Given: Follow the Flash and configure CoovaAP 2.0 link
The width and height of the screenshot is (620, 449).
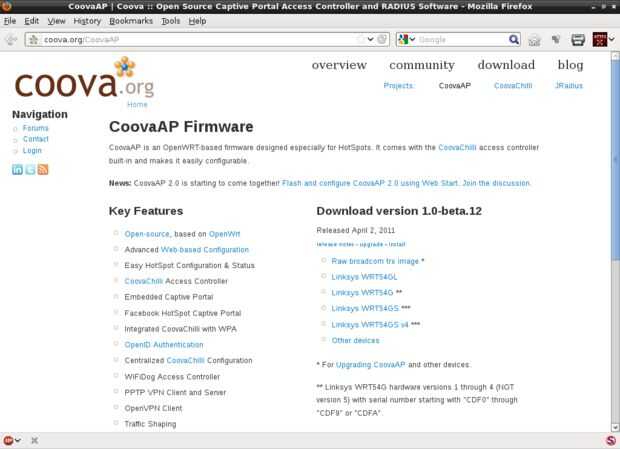Looking at the screenshot, I should [370, 183].
